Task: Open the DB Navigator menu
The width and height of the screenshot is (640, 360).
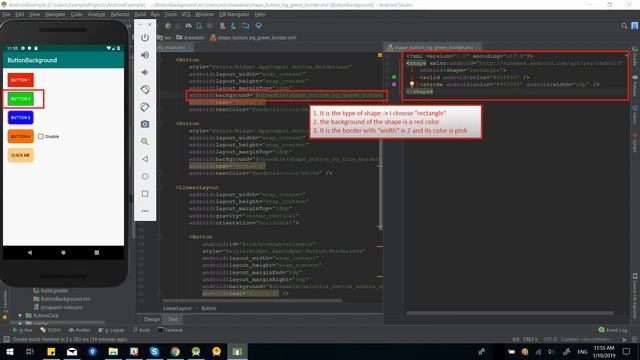Action: pos(234,14)
